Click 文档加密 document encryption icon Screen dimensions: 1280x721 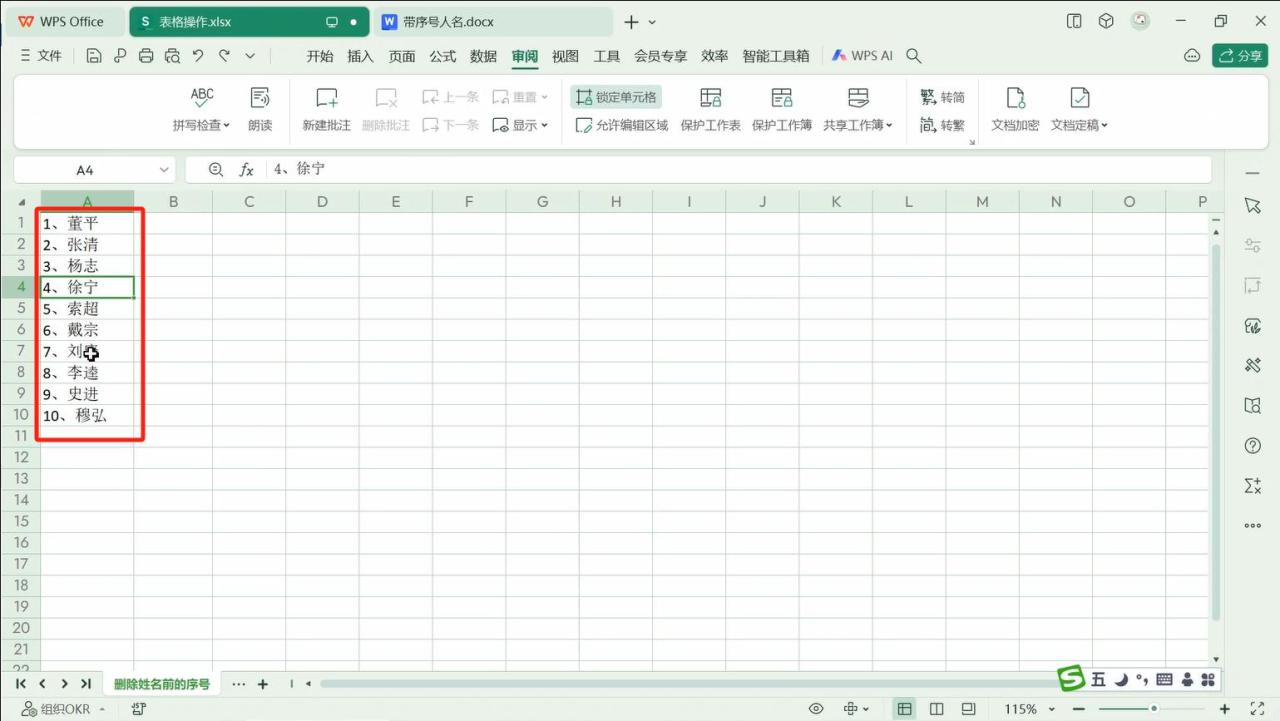[1015, 98]
